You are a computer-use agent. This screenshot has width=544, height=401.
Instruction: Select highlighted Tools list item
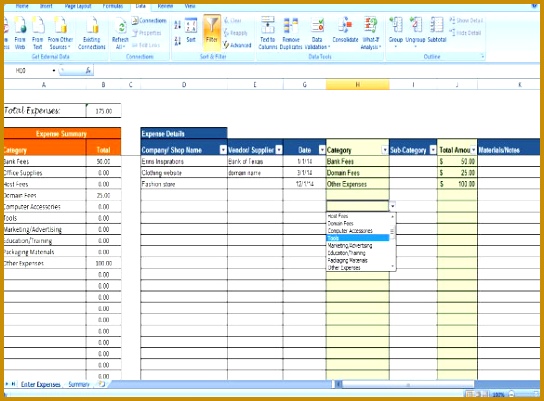click(x=358, y=238)
